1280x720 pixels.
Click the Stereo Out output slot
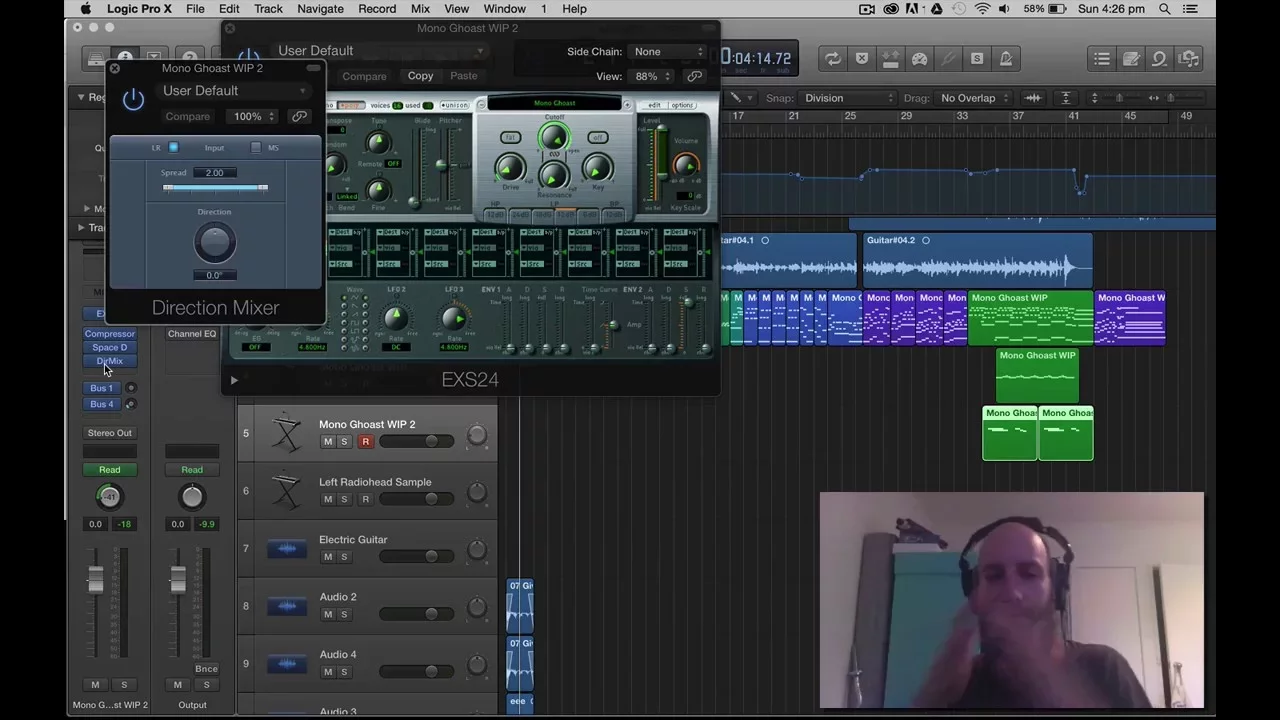[x=109, y=433]
